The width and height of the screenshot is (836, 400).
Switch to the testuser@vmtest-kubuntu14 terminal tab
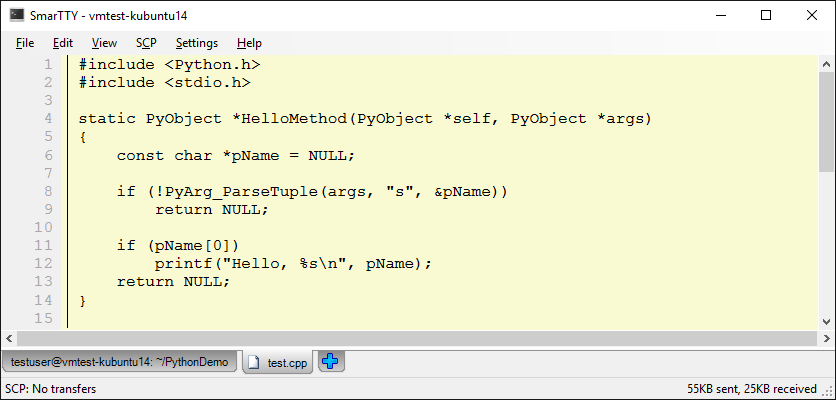(120, 362)
